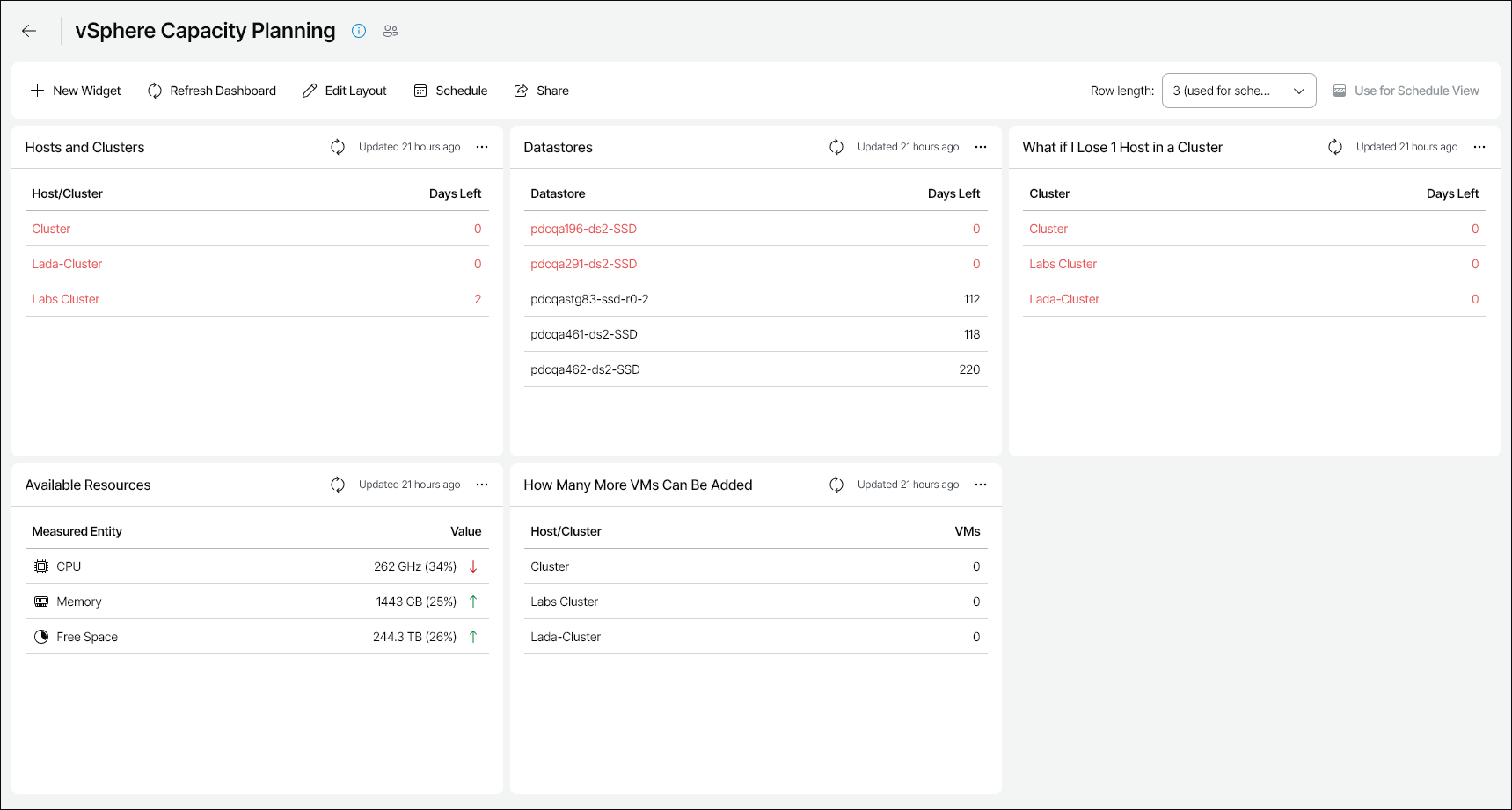Refresh the Datastores widget

click(x=836, y=147)
